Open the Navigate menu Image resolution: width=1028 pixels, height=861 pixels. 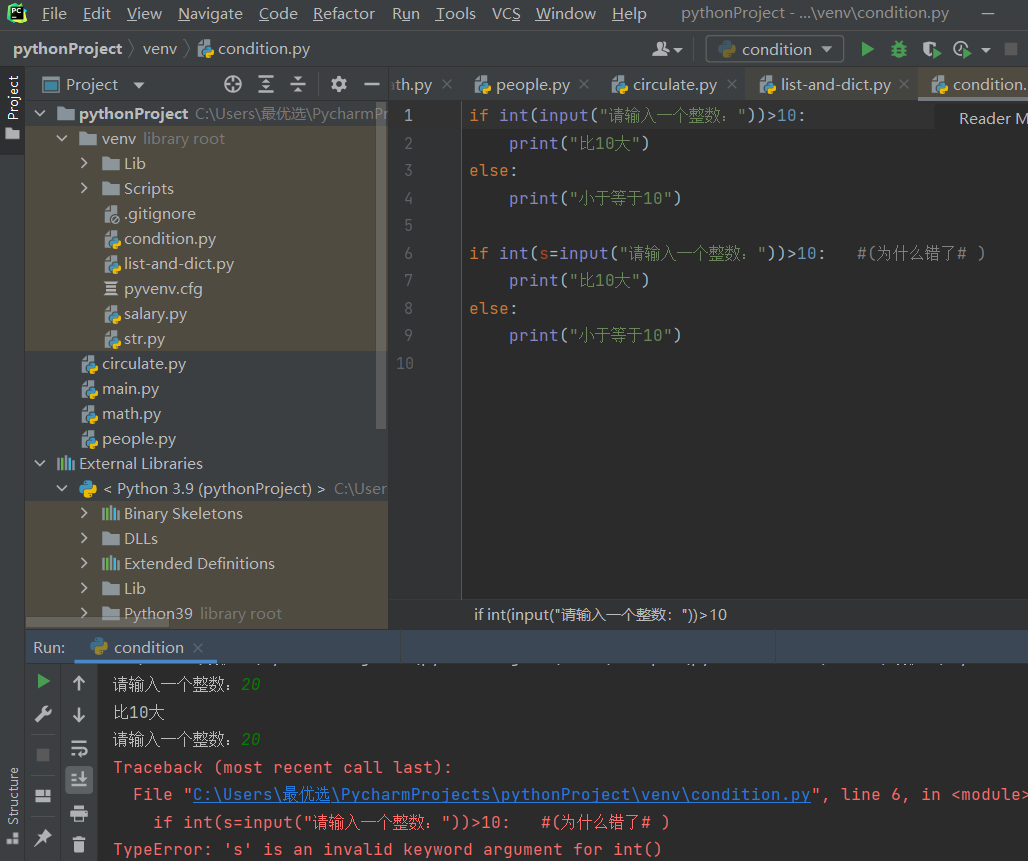click(210, 13)
